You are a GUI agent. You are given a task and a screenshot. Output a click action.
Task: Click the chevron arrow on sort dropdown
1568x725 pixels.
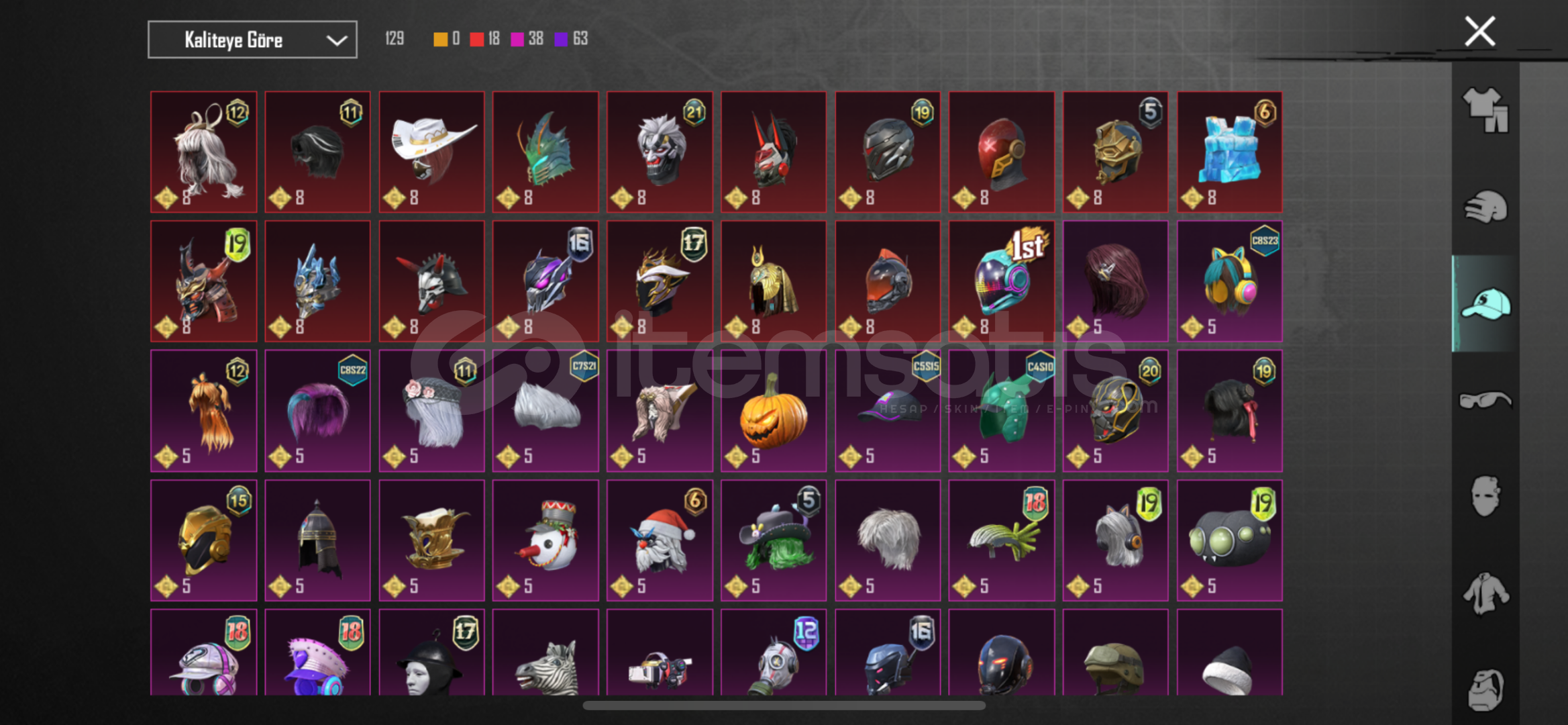[336, 40]
